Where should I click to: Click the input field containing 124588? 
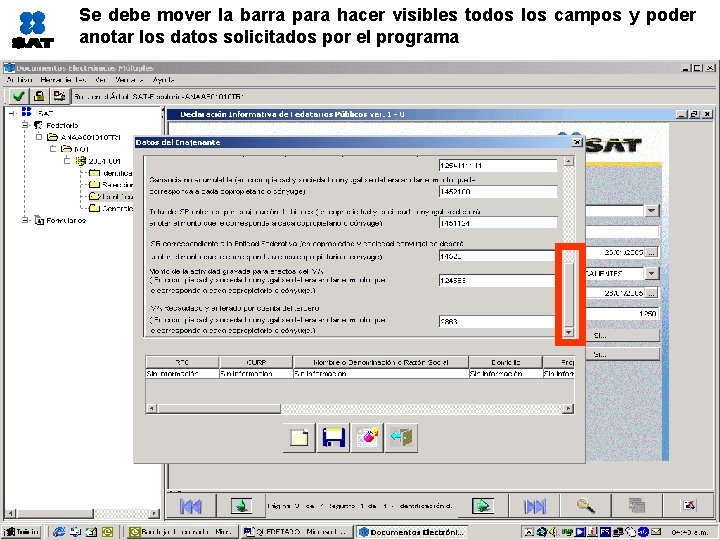tap(498, 280)
